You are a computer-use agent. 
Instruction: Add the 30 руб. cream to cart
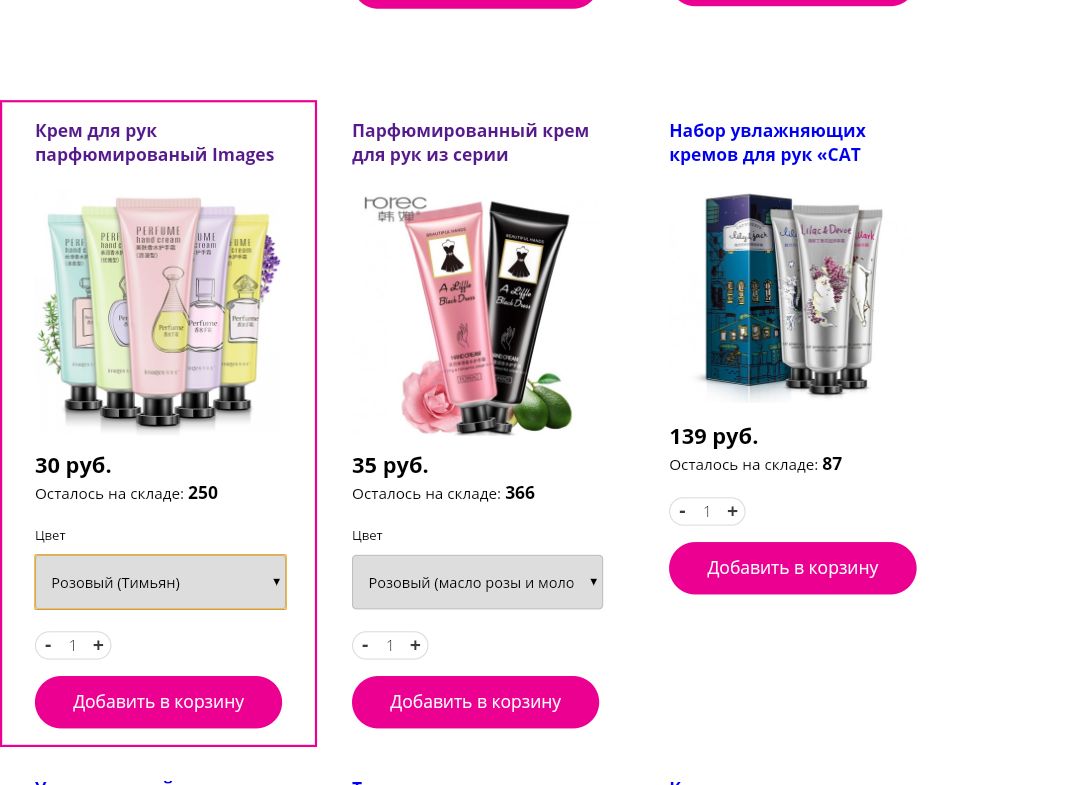click(158, 702)
